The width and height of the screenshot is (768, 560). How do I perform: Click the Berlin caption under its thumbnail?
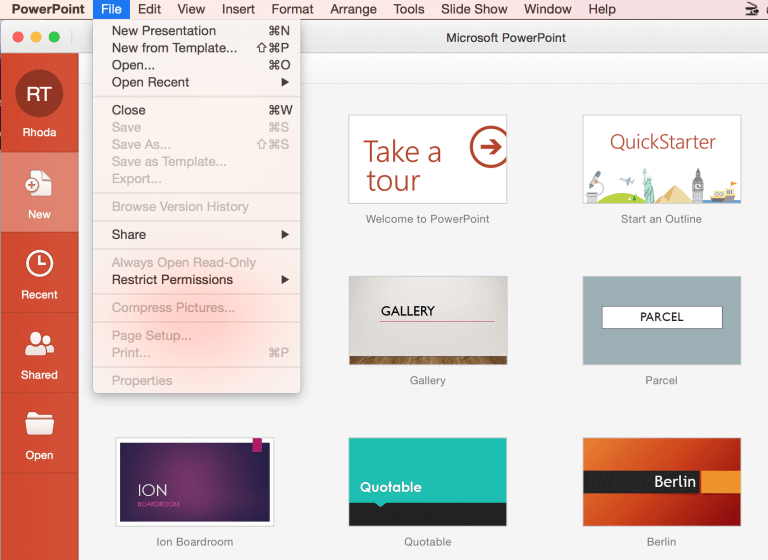(661, 542)
